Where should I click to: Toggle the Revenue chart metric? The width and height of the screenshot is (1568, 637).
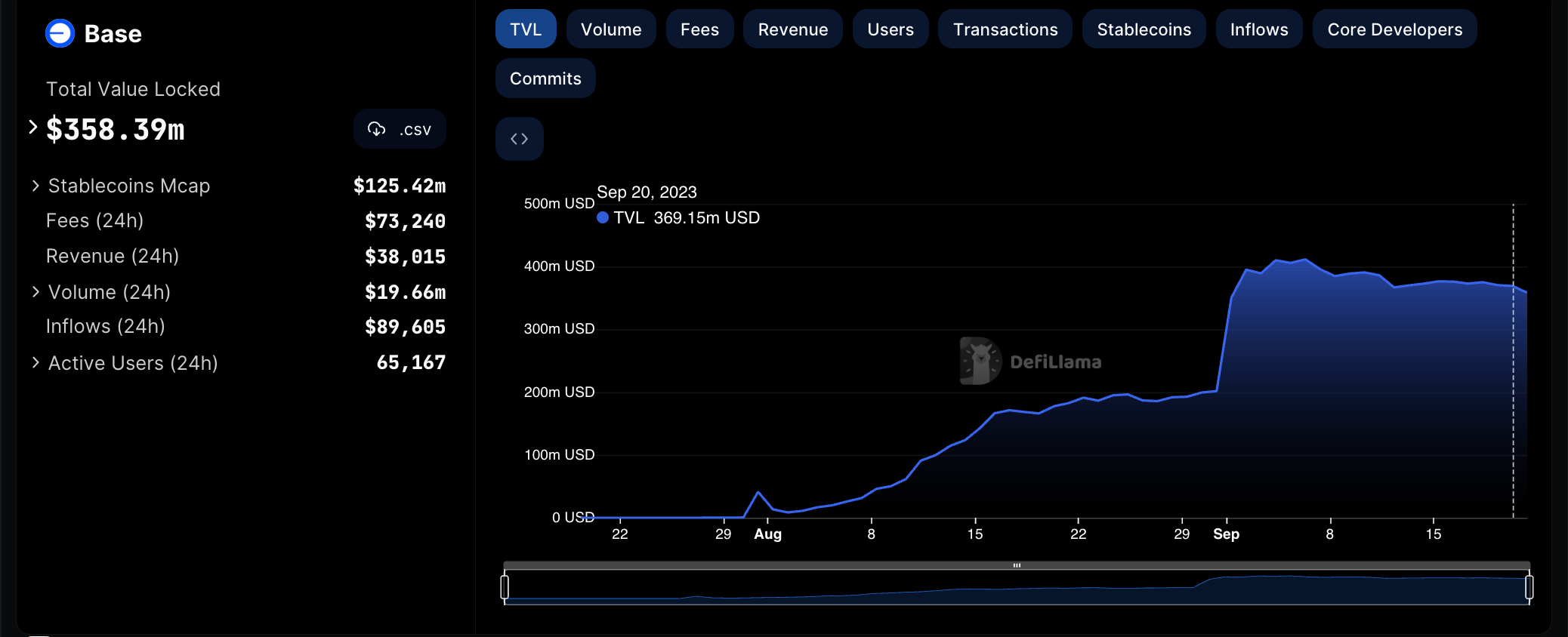click(x=793, y=29)
